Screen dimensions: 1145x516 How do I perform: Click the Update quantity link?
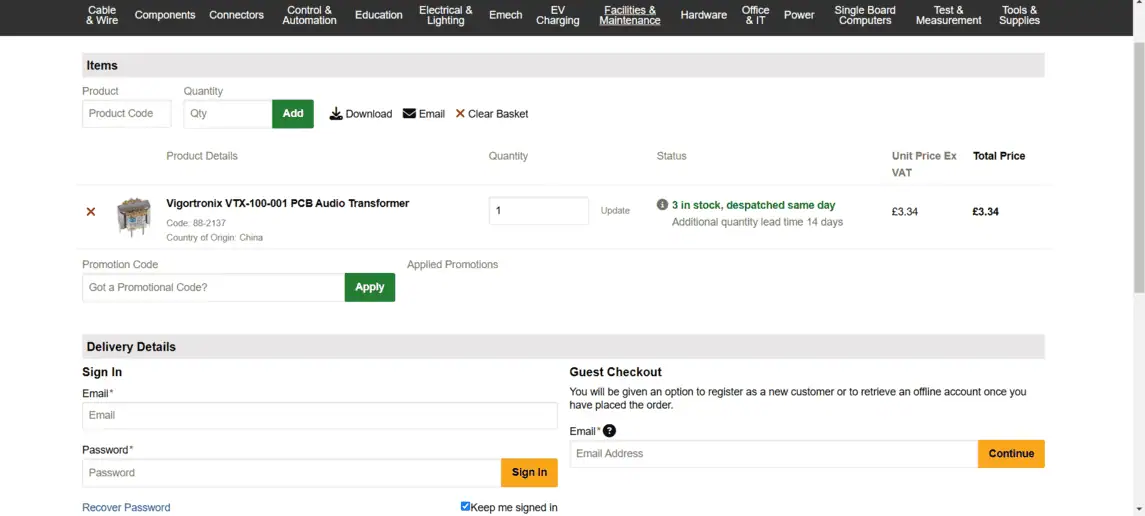point(615,211)
